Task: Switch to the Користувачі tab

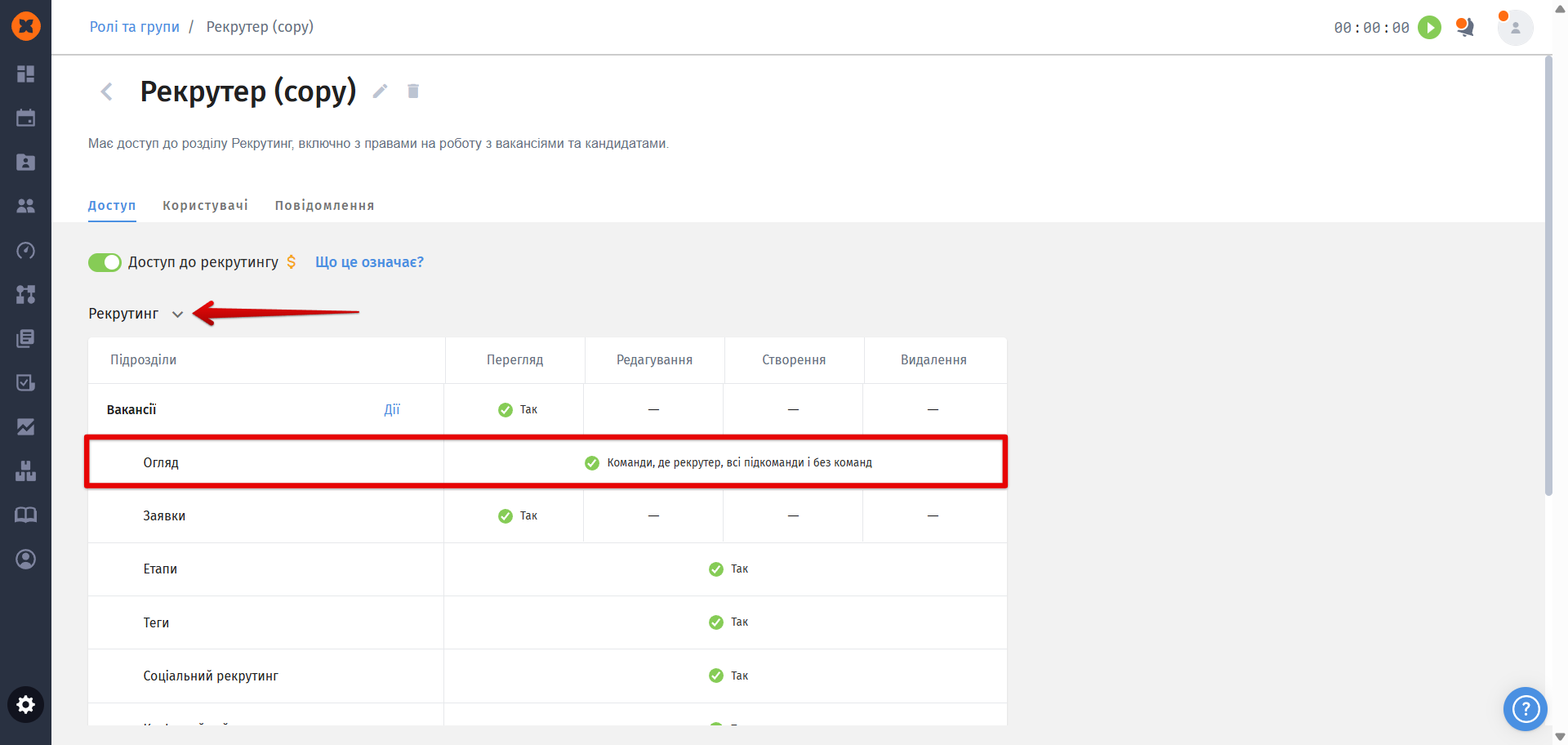Action: [x=205, y=206]
